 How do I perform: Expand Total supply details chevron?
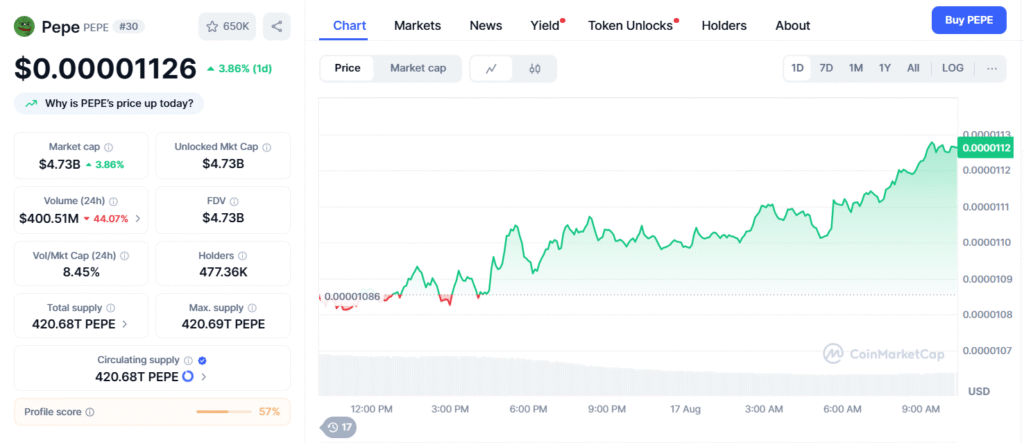point(125,324)
